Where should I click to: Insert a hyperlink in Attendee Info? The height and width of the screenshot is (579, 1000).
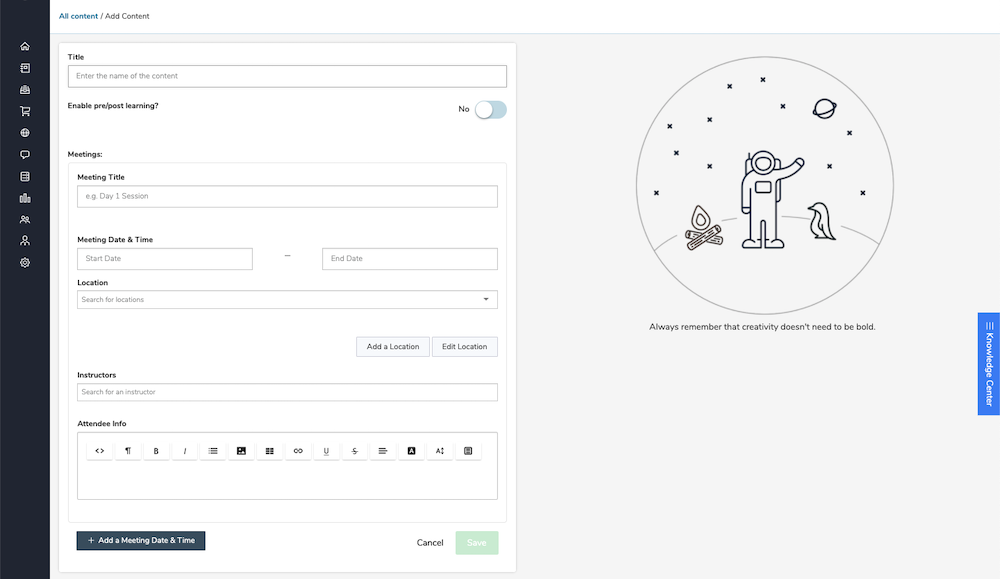click(x=297, y=450)
